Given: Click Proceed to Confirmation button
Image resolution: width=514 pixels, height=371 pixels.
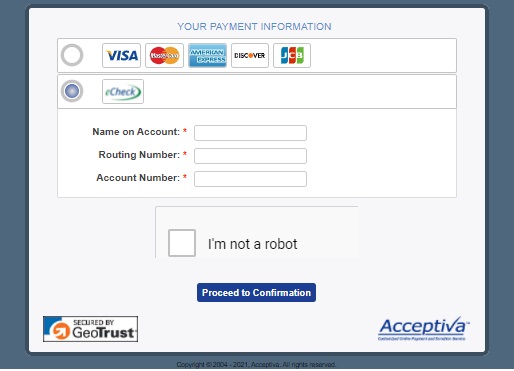Looking at the screenshot, I should [x=256, y=293].
